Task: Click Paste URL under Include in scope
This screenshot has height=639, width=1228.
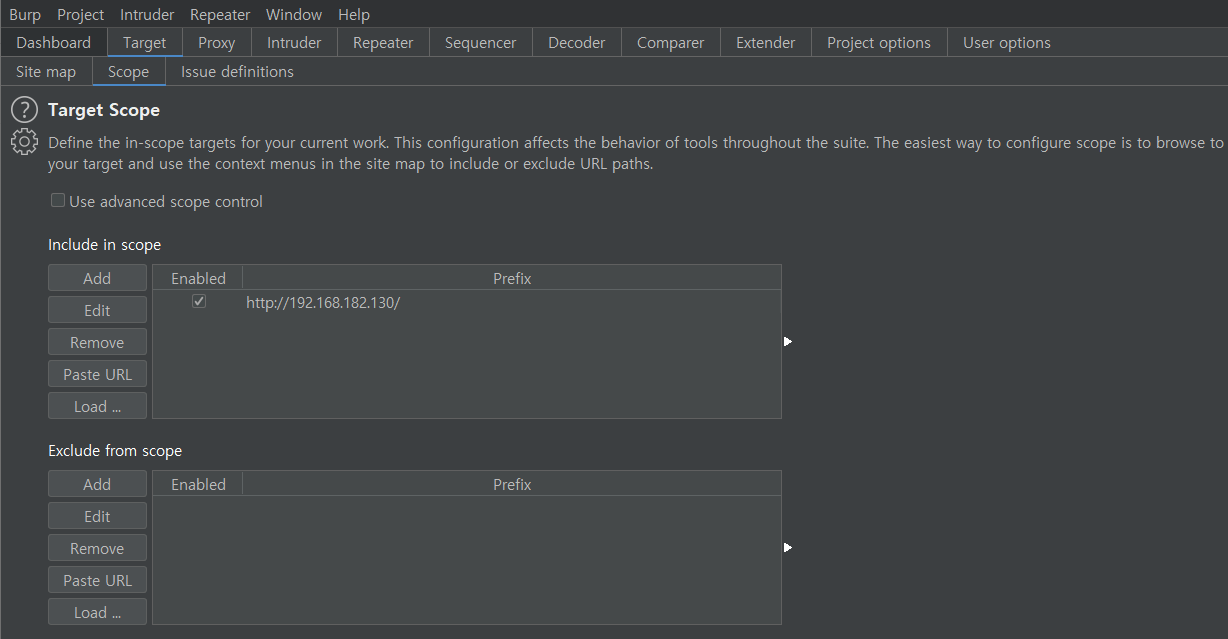Action: tap(97, 374)
